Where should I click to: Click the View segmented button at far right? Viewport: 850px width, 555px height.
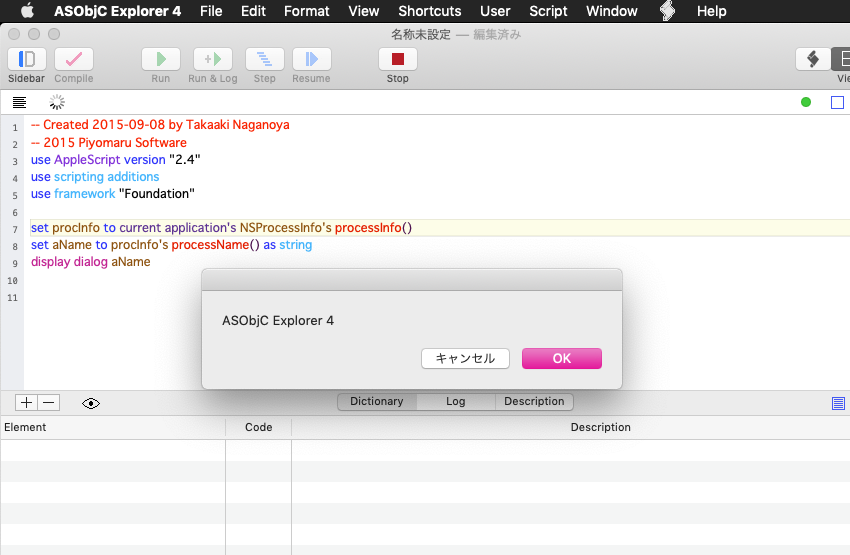click(x=841, y=59)
